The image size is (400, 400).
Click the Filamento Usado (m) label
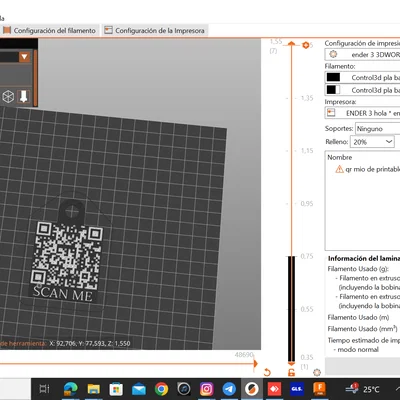(358, 317)
